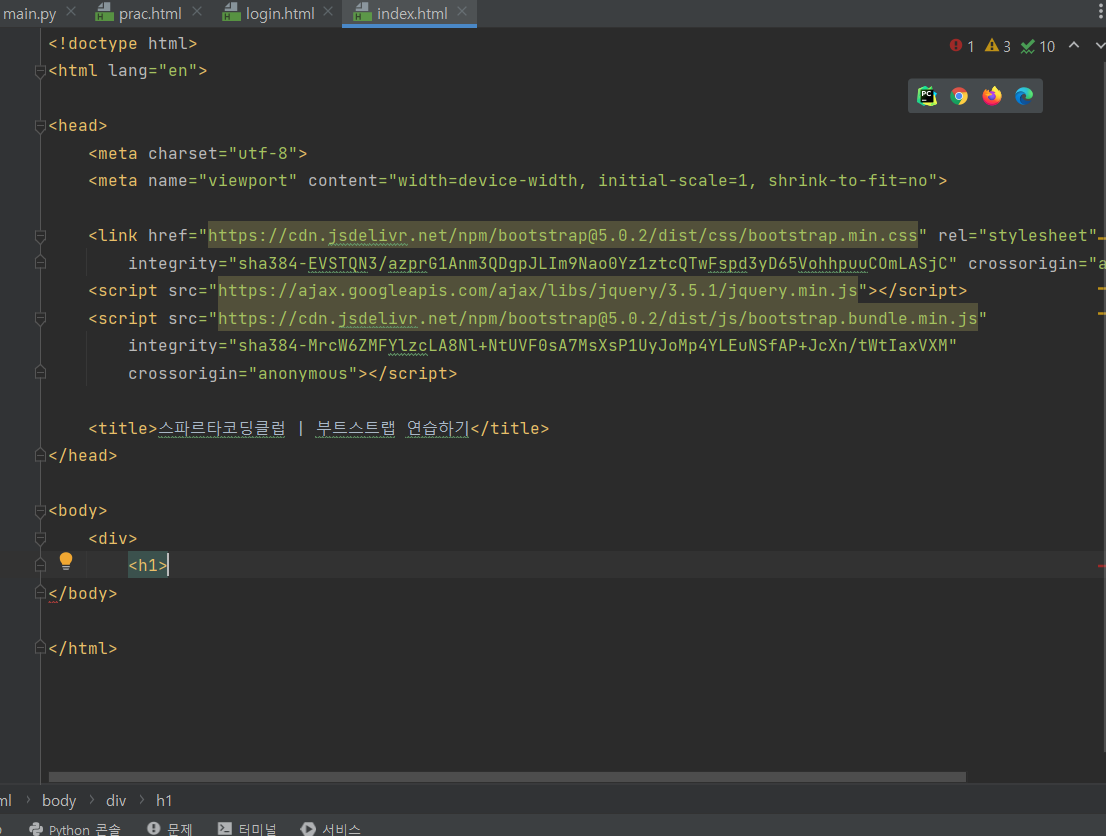Collapse the html tag fold marker
Viewport: 1106px width, 836px height.
(x=40, y=71)
